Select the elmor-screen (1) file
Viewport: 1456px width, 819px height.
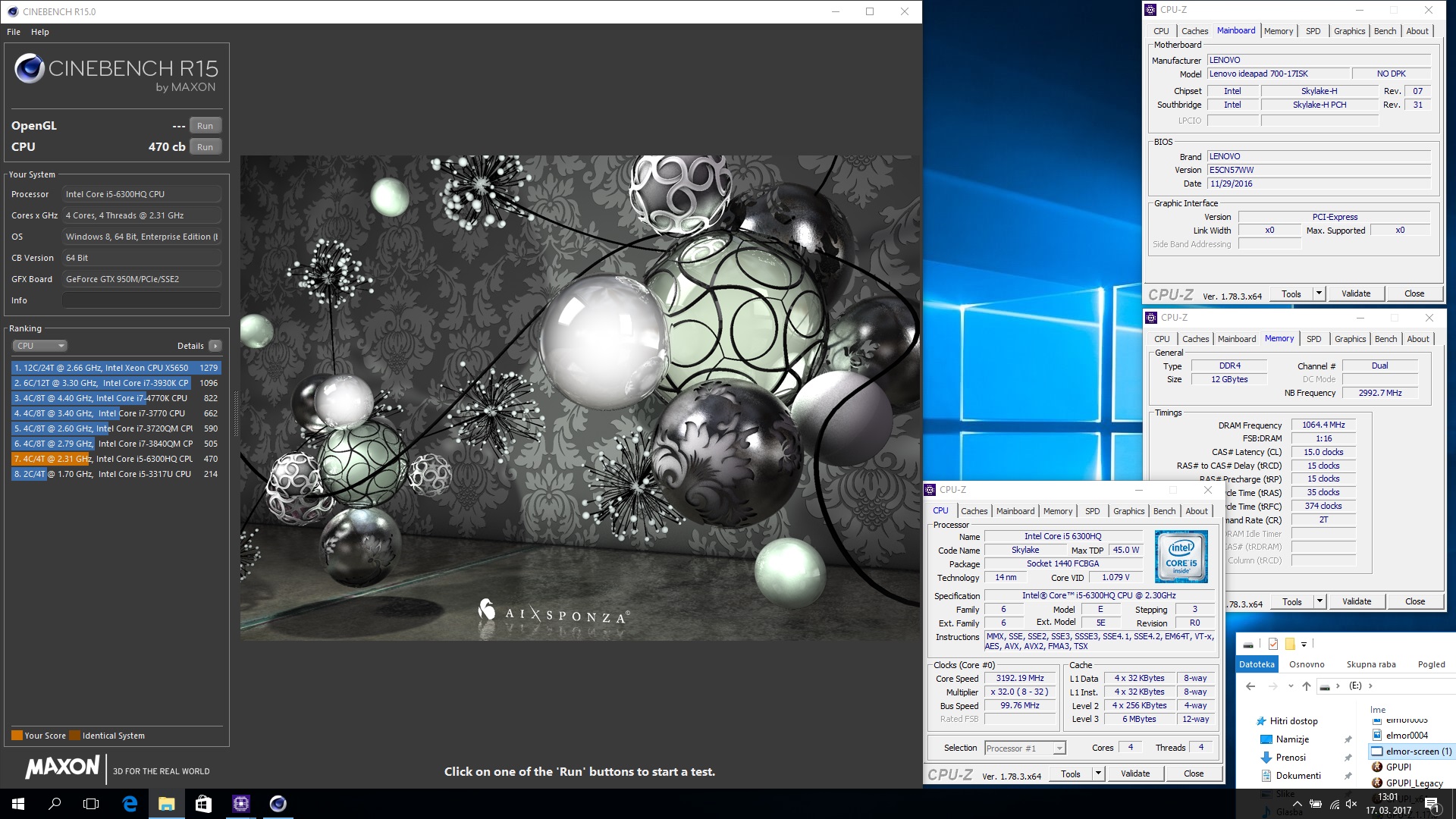tap(1412, 752)
